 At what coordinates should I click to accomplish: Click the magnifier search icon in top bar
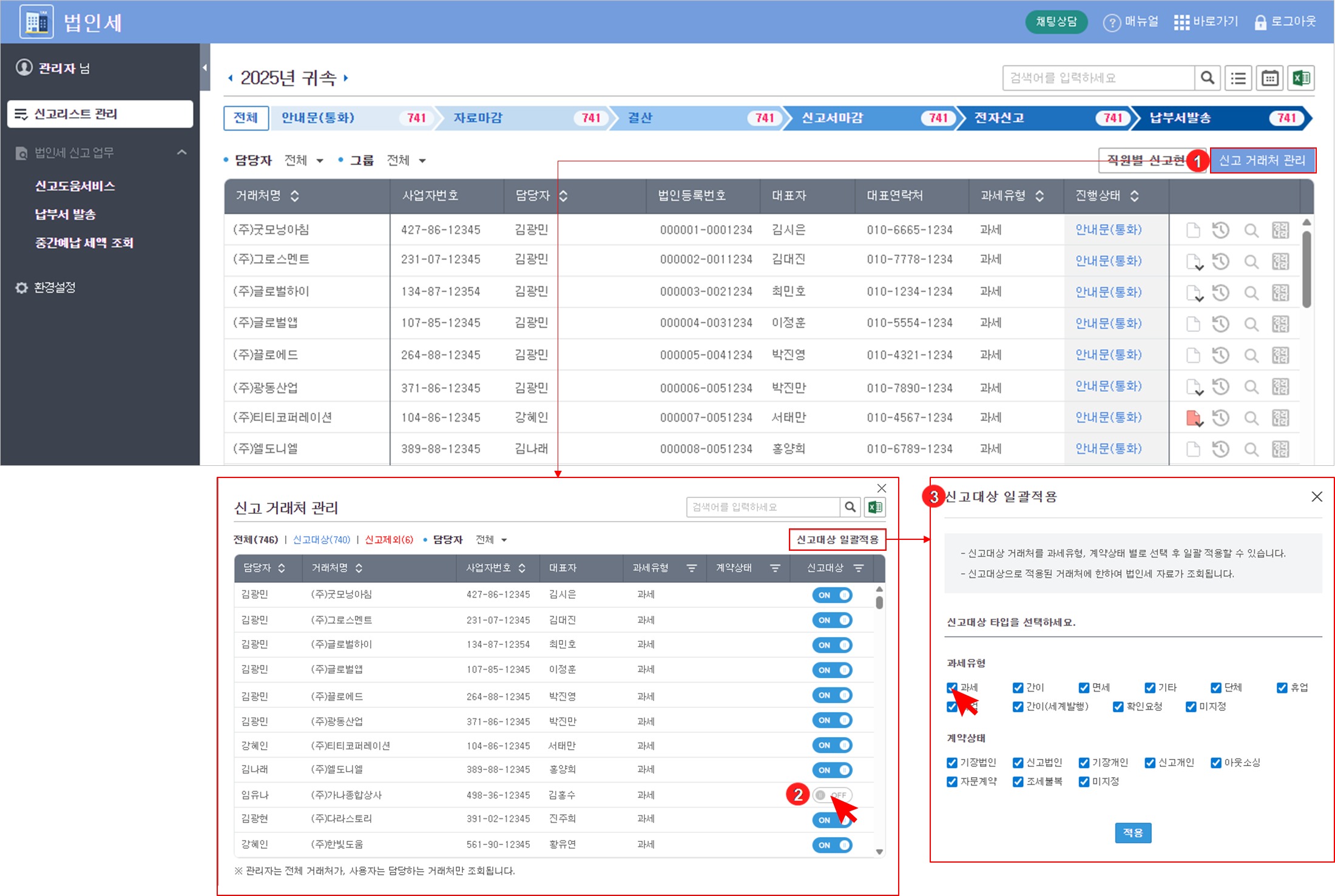click(x=1208, y=78)
